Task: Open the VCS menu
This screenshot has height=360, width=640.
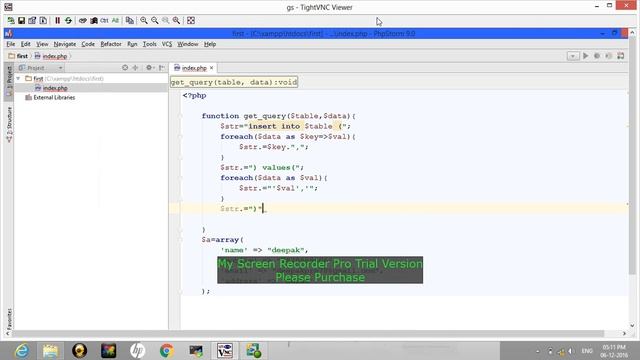Action: tap(167, 44)
